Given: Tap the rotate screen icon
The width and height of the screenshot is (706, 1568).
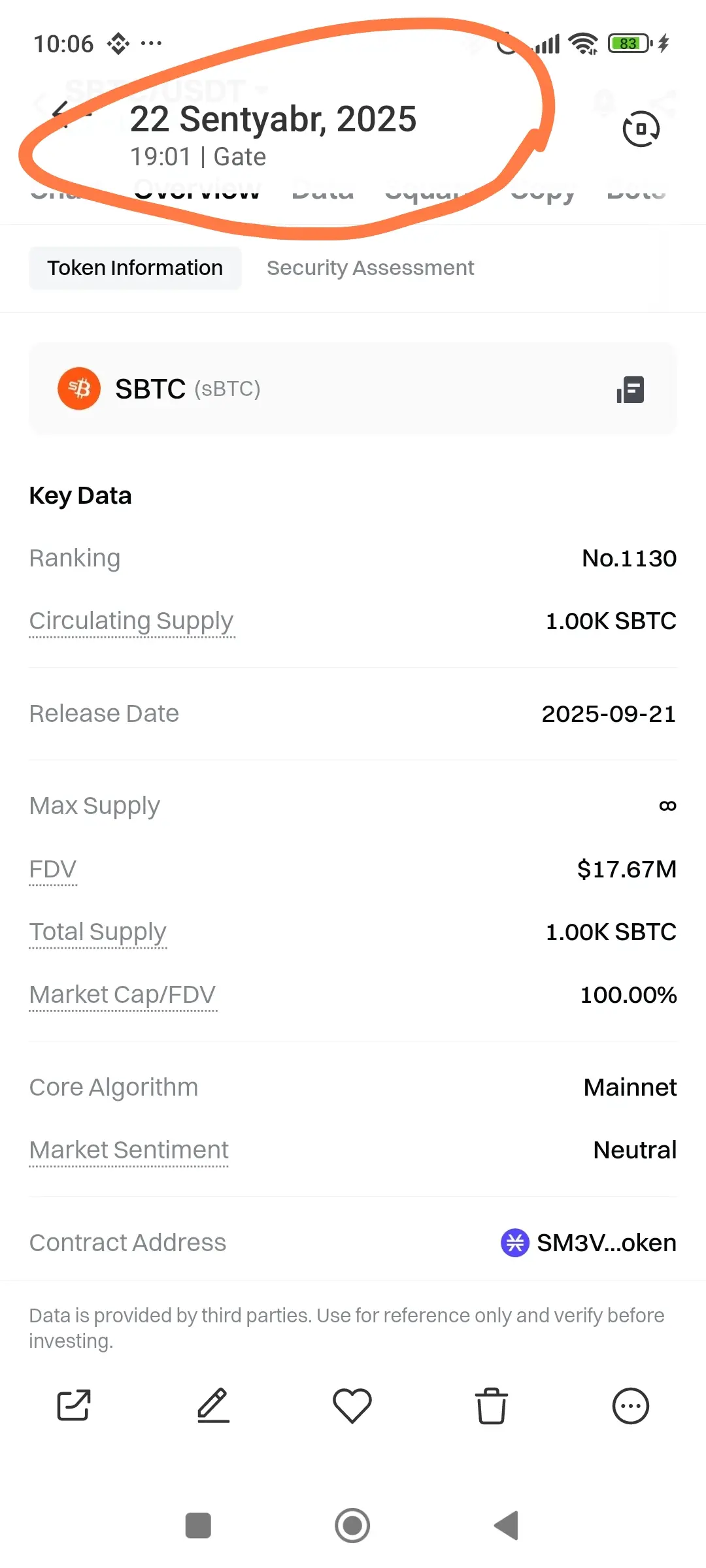Looking at the screenshot, I should click(641, 129).
